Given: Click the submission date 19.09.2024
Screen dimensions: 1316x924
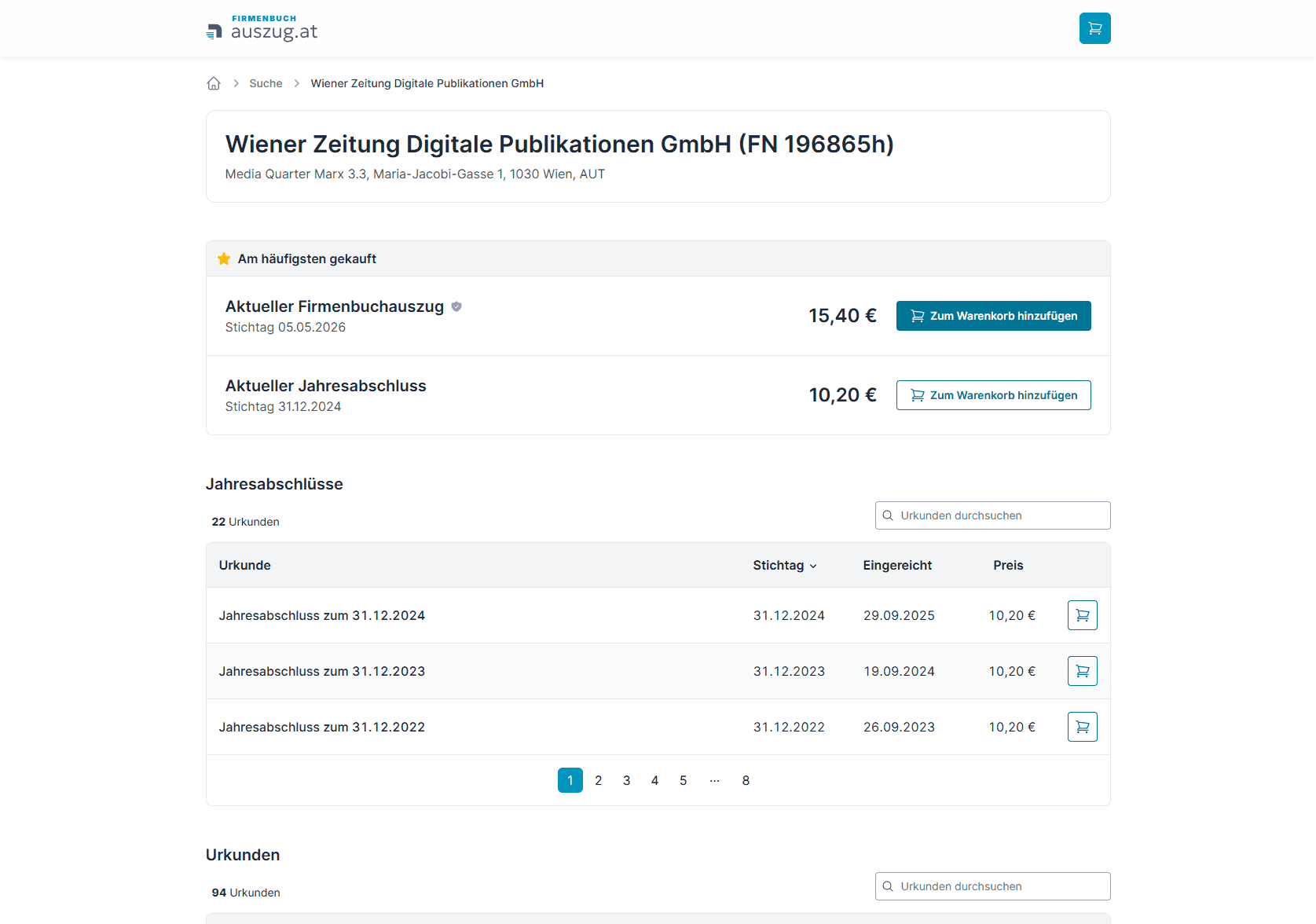Looking at the screenshot, I should 899,671.
